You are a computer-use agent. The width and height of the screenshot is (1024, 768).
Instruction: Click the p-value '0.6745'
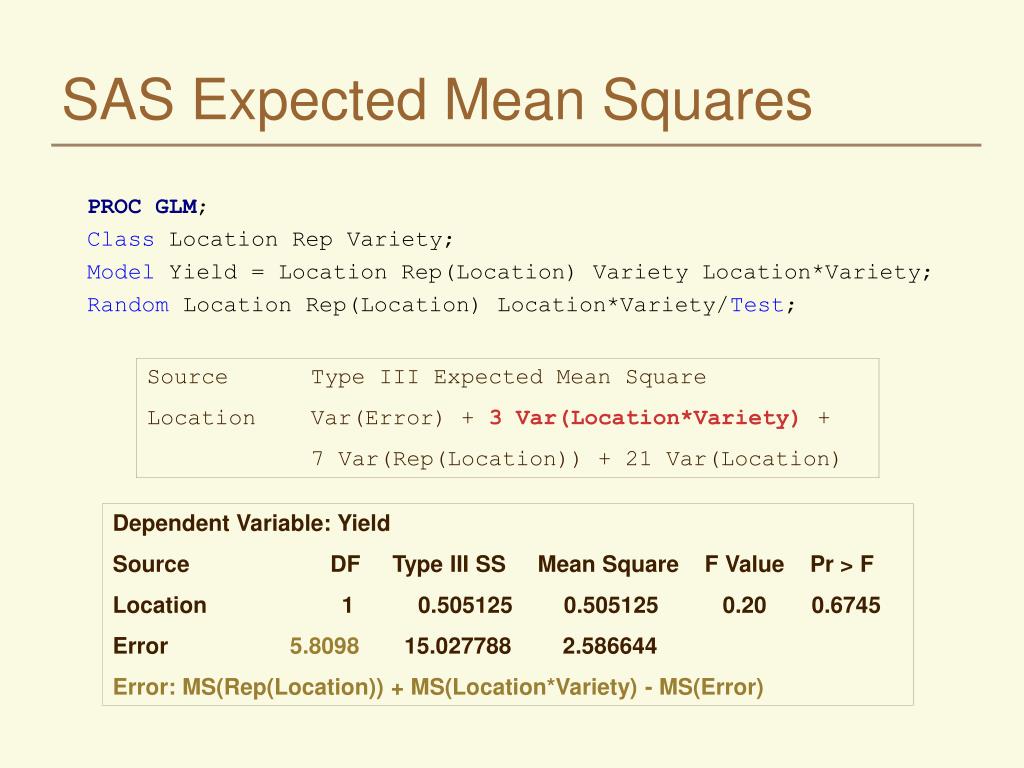(846, 605)
